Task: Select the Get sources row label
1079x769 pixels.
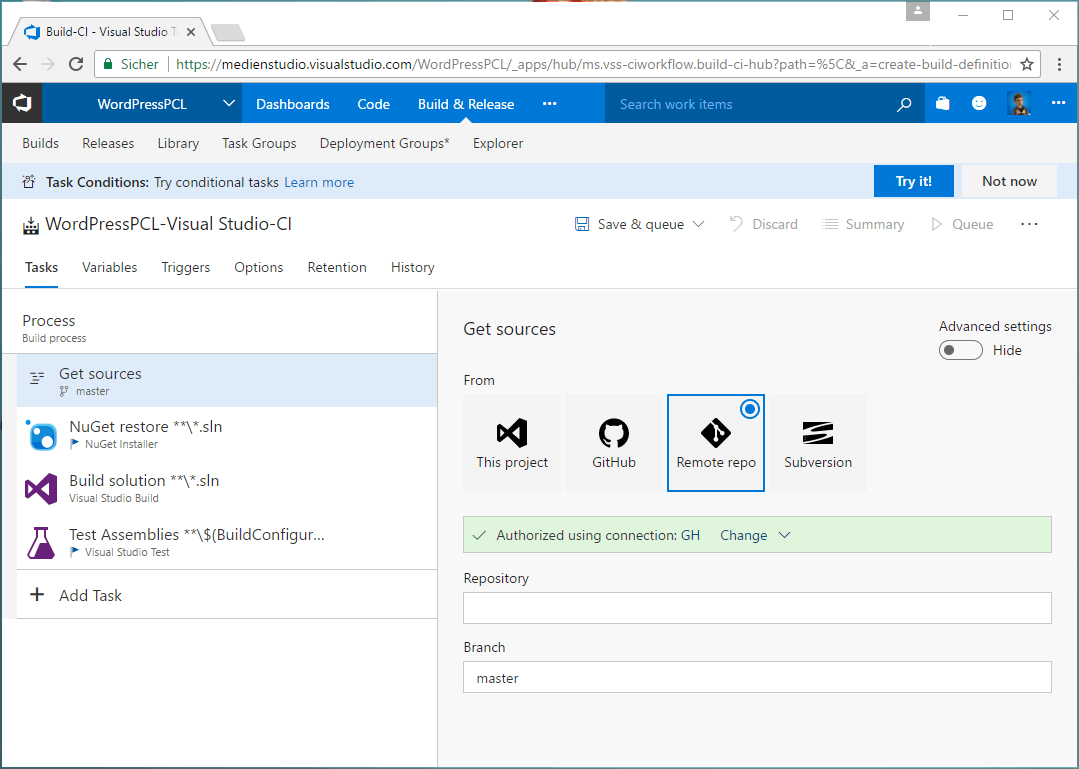Action: pyautogui.click(x=100, y=373)
